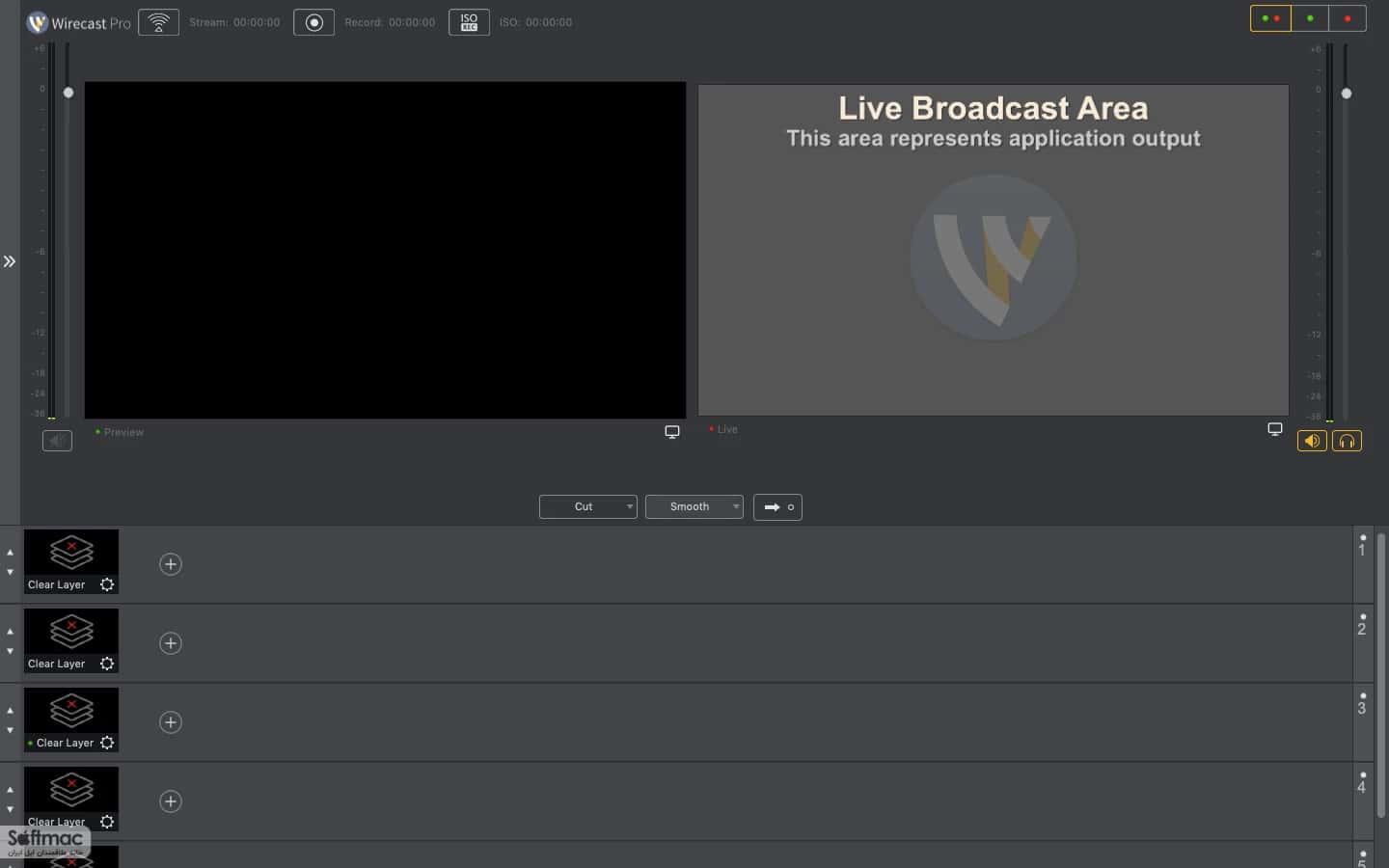The height and width of the screenshot is (868, 1389).
Task: Toggle headphones monitoring button
Action: pyautogui.click(x=1347, y=441)
